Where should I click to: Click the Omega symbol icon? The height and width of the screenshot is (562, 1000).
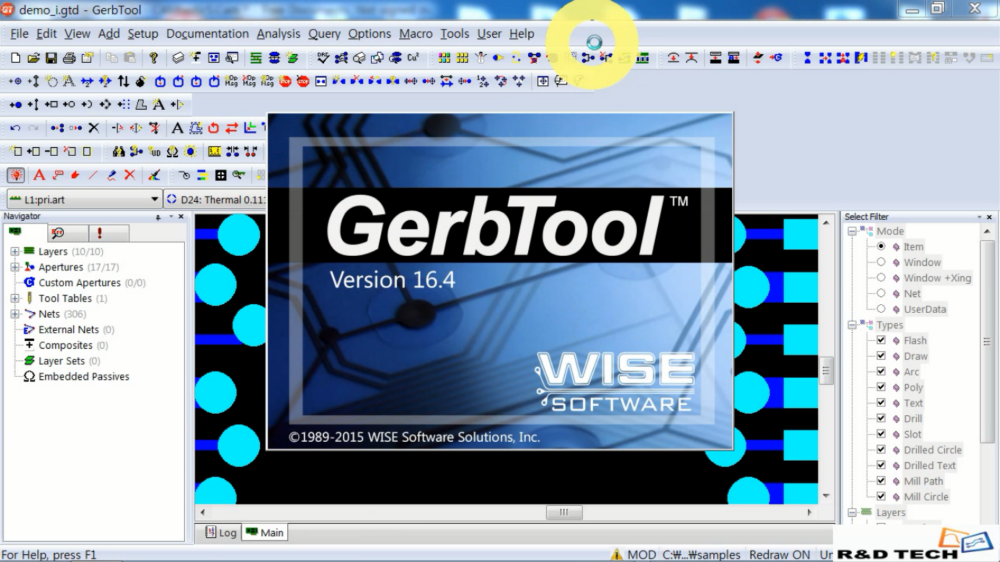[172, 152]
